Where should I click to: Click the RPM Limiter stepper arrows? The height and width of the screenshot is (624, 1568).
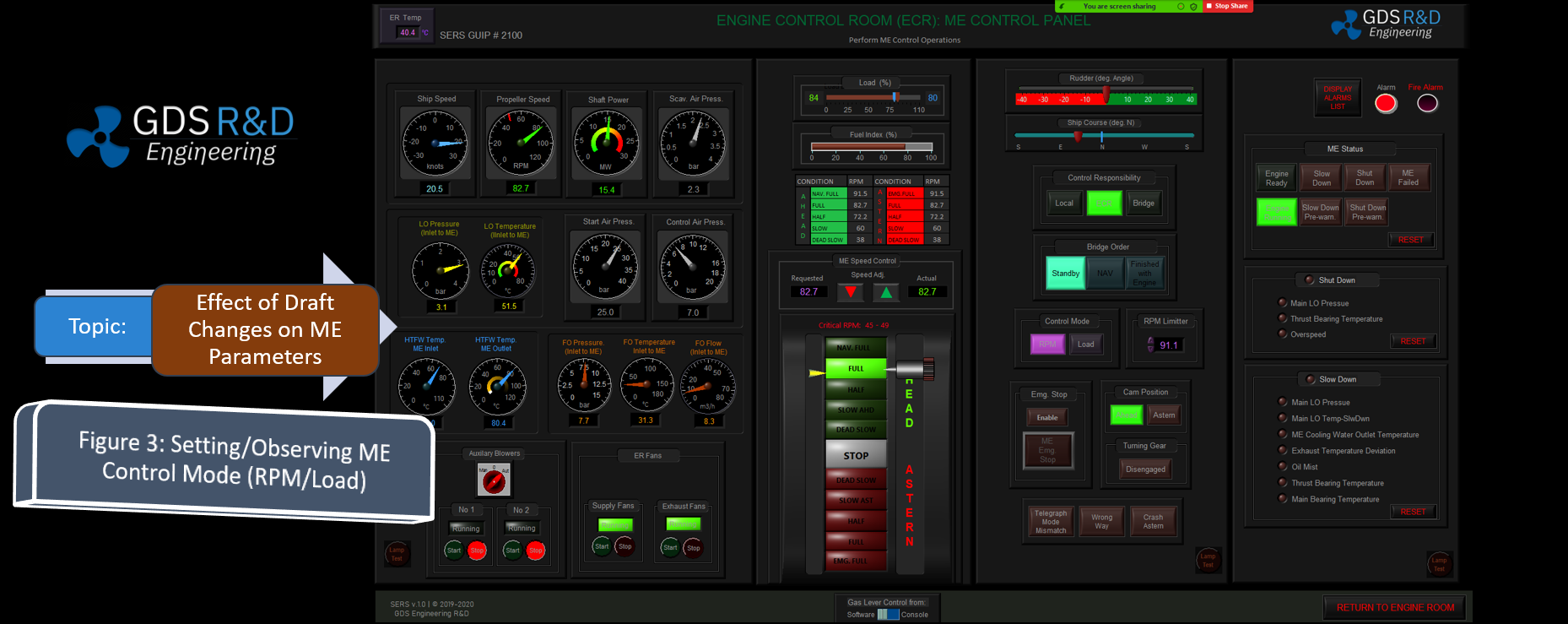tap(1150, 345)
